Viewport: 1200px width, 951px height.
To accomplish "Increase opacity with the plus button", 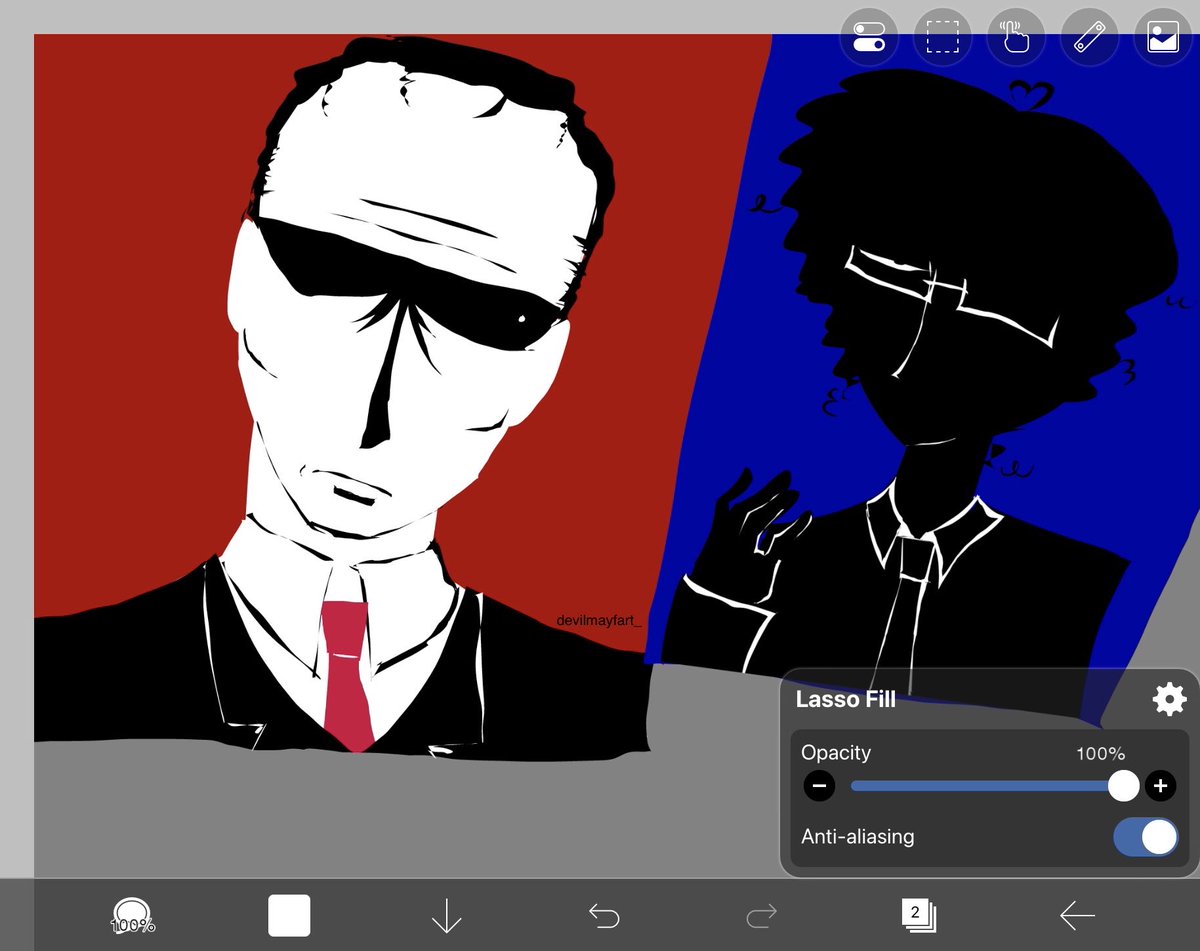I will click(1160, 786).
